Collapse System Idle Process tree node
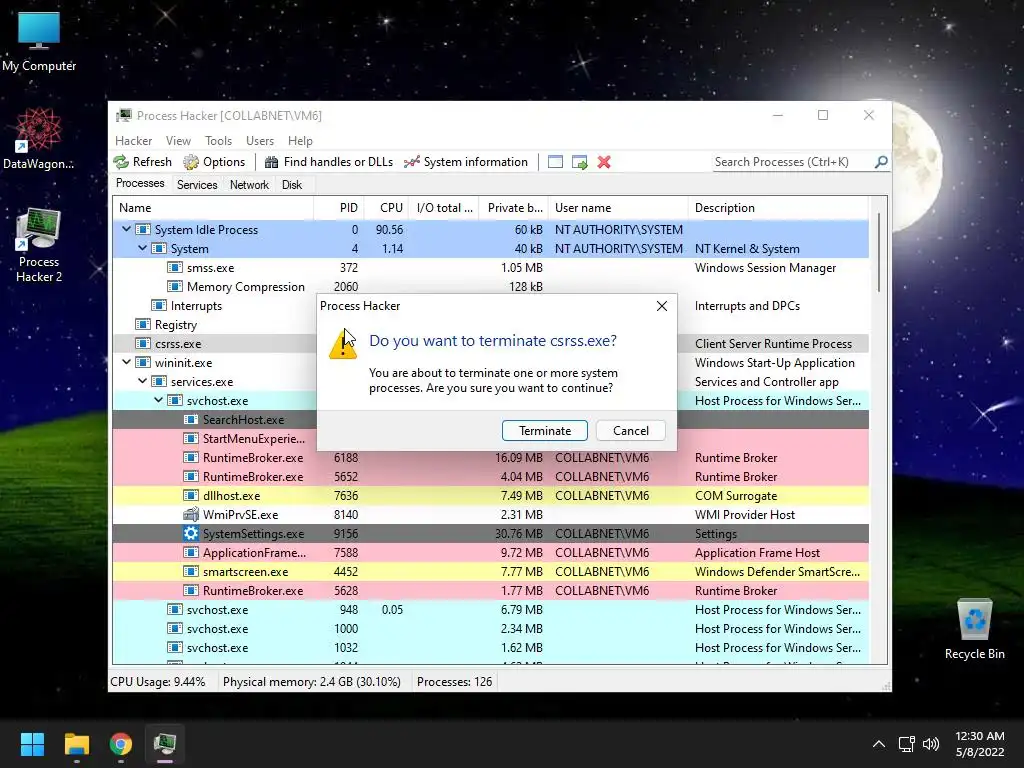The width and height of the screenshot is (1024, 768). (127, 229)
